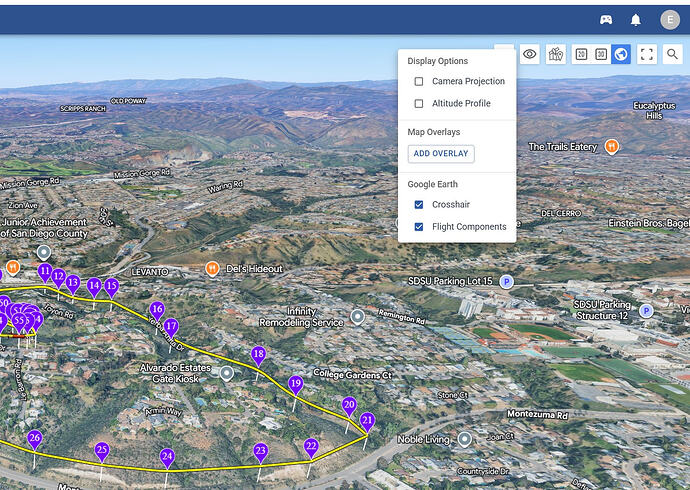Enter fullscreen map mode
This screenshot has width=690, height=490.
pyautogui.click(x=646, y=54)
